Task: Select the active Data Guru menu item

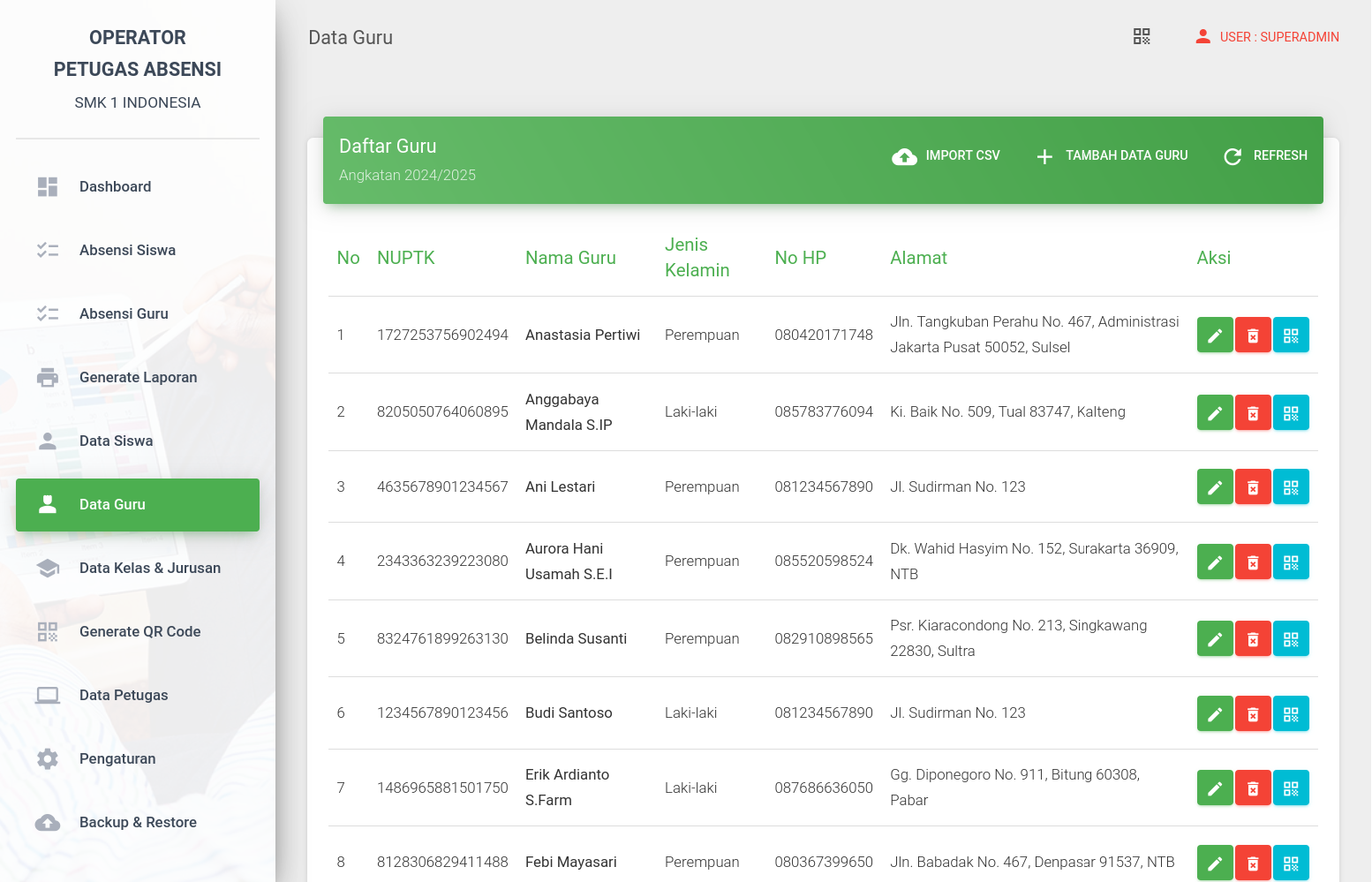Action: (x=138, y=504)
